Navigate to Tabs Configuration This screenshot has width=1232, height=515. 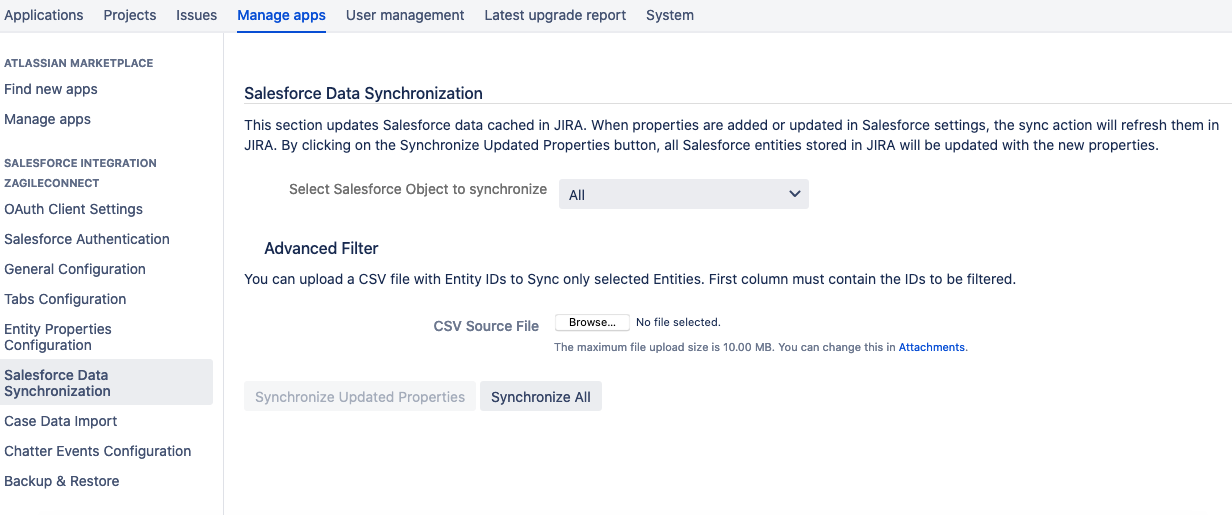[x=65, y=299]
